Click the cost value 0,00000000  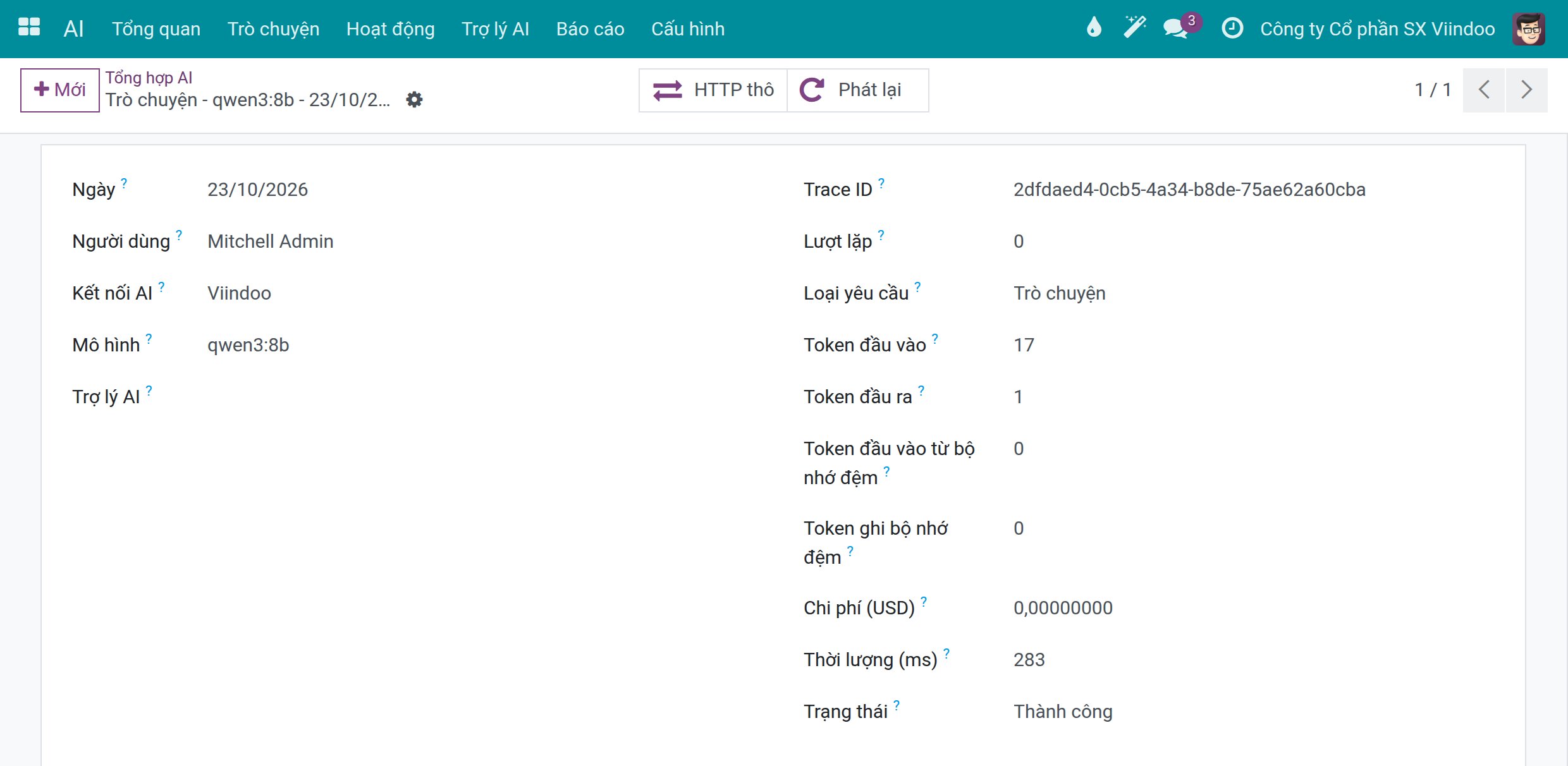click(x=1063, y=608)
